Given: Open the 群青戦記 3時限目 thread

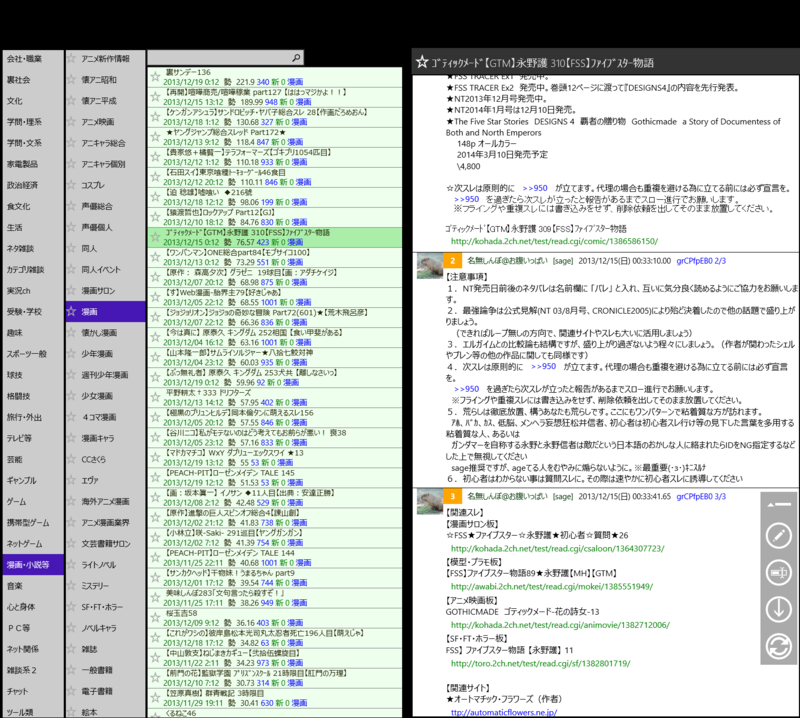Looking at the screenshot, I should tap(274, 698).
